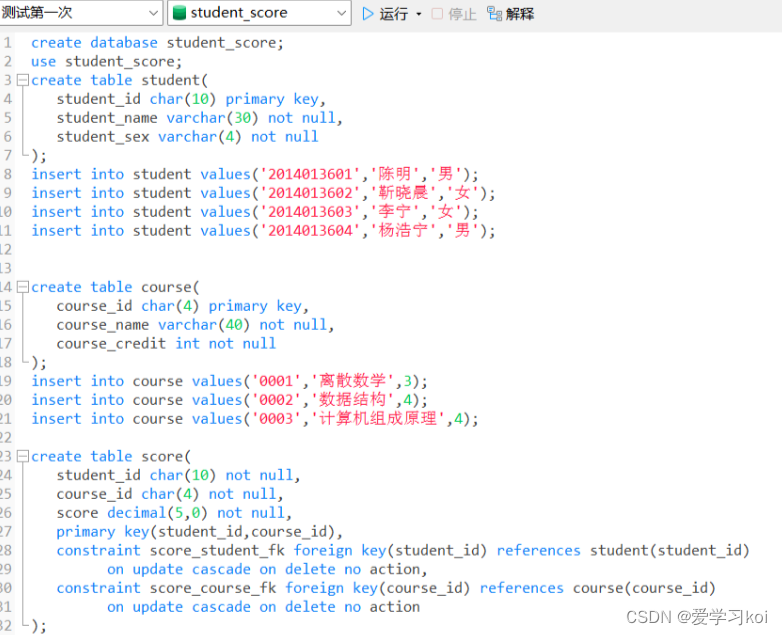782x635 pixels.
Task: Click the 'use student_score;' line
Action: pos(106,61)
